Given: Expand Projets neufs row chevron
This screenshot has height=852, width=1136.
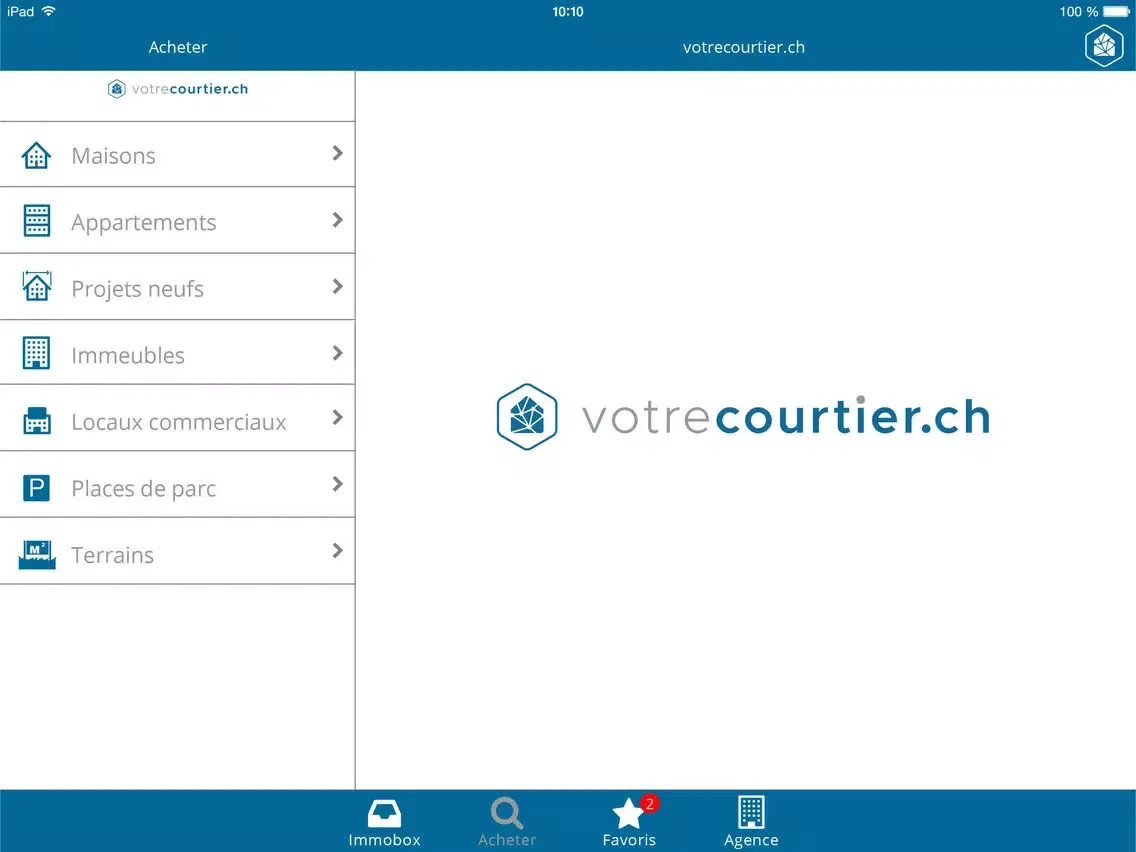Looking at the screenshot, I should click(337, 286).
